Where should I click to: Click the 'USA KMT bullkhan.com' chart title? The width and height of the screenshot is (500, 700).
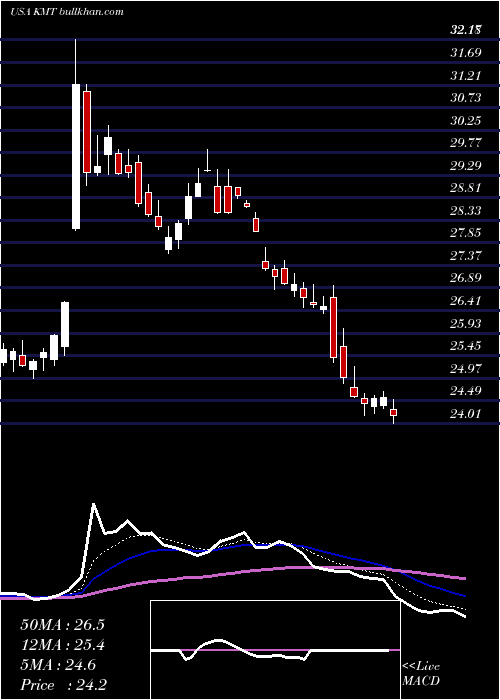click(x=67, y=11)
